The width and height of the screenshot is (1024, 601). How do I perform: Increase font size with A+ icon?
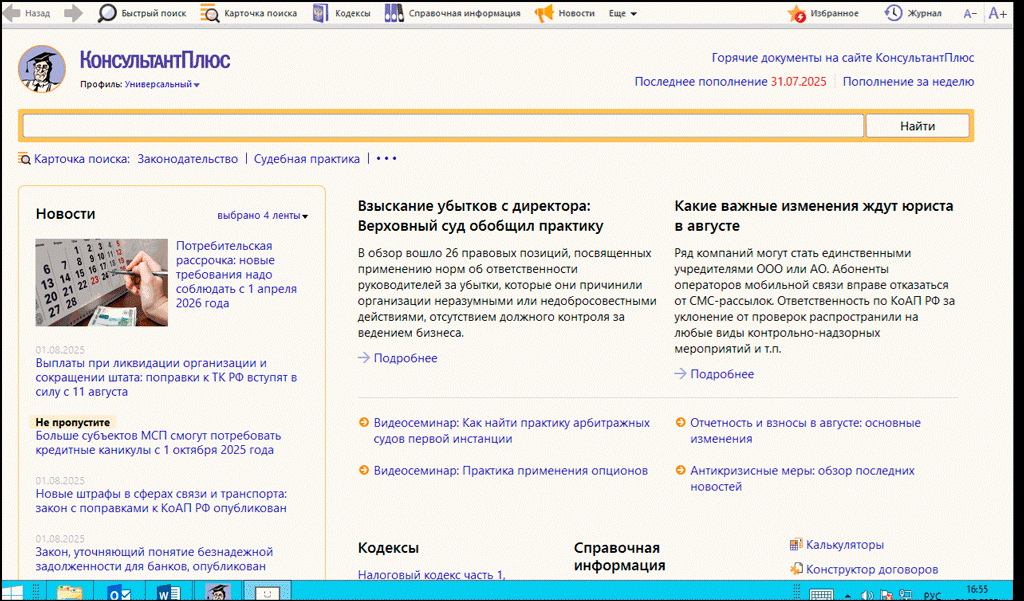[x=997, y=13]
